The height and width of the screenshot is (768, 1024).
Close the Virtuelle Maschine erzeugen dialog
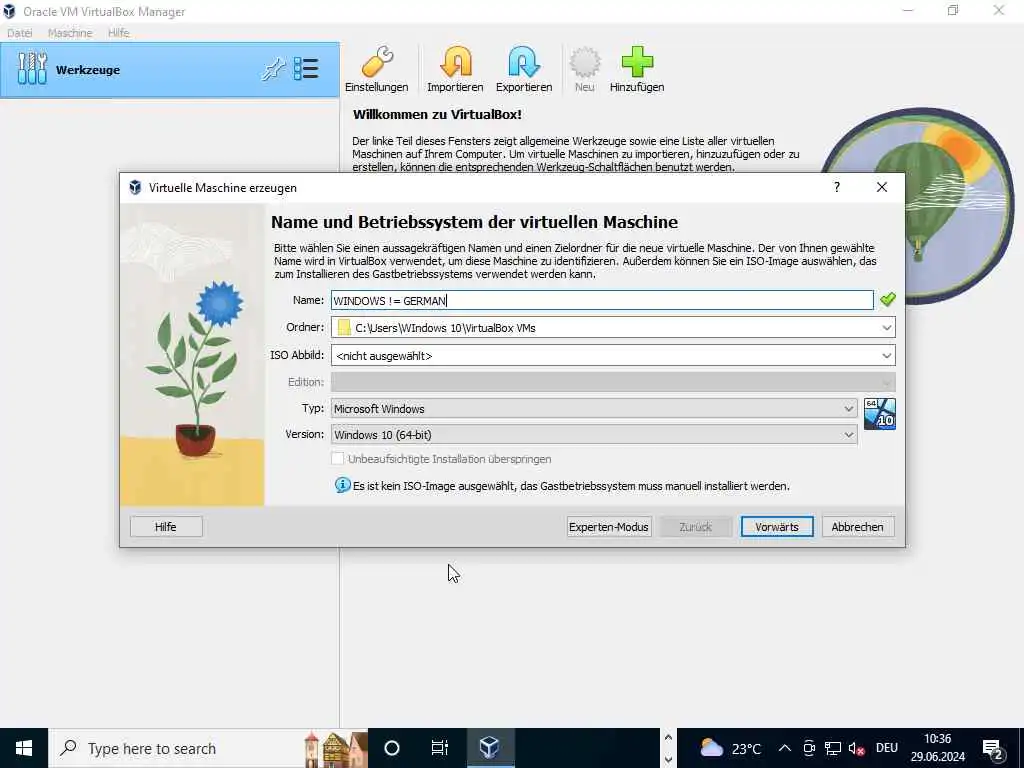(x=882, y=187)
